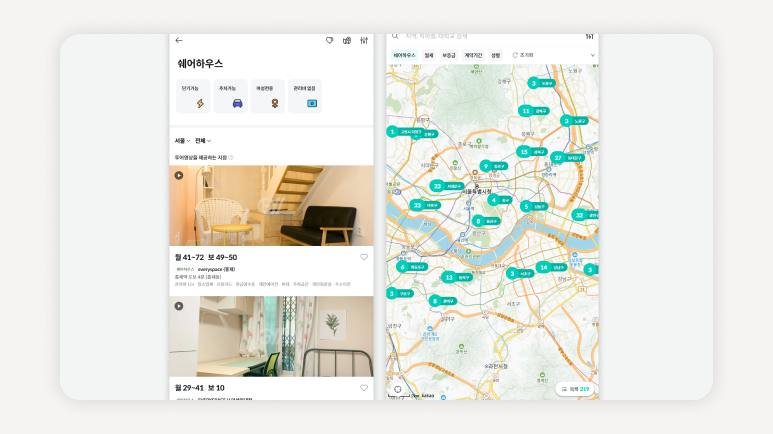Image resolution: width=773 pixels, height=434 pixels.
Task: Expand the 전체 district dropdown
Action: click(x=203, y=141)
